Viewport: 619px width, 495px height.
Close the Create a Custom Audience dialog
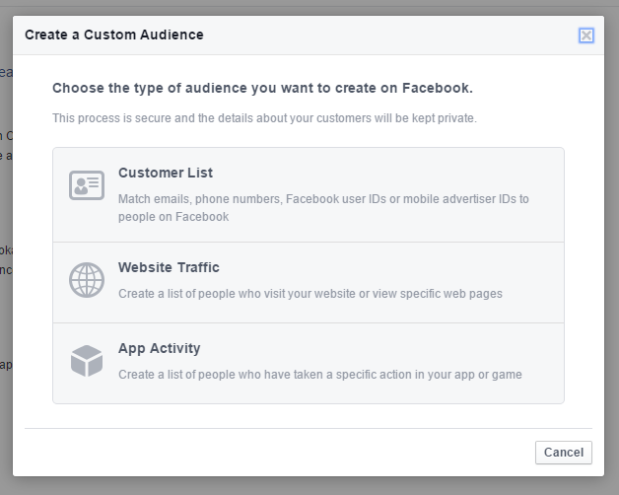tap(586, 36)
